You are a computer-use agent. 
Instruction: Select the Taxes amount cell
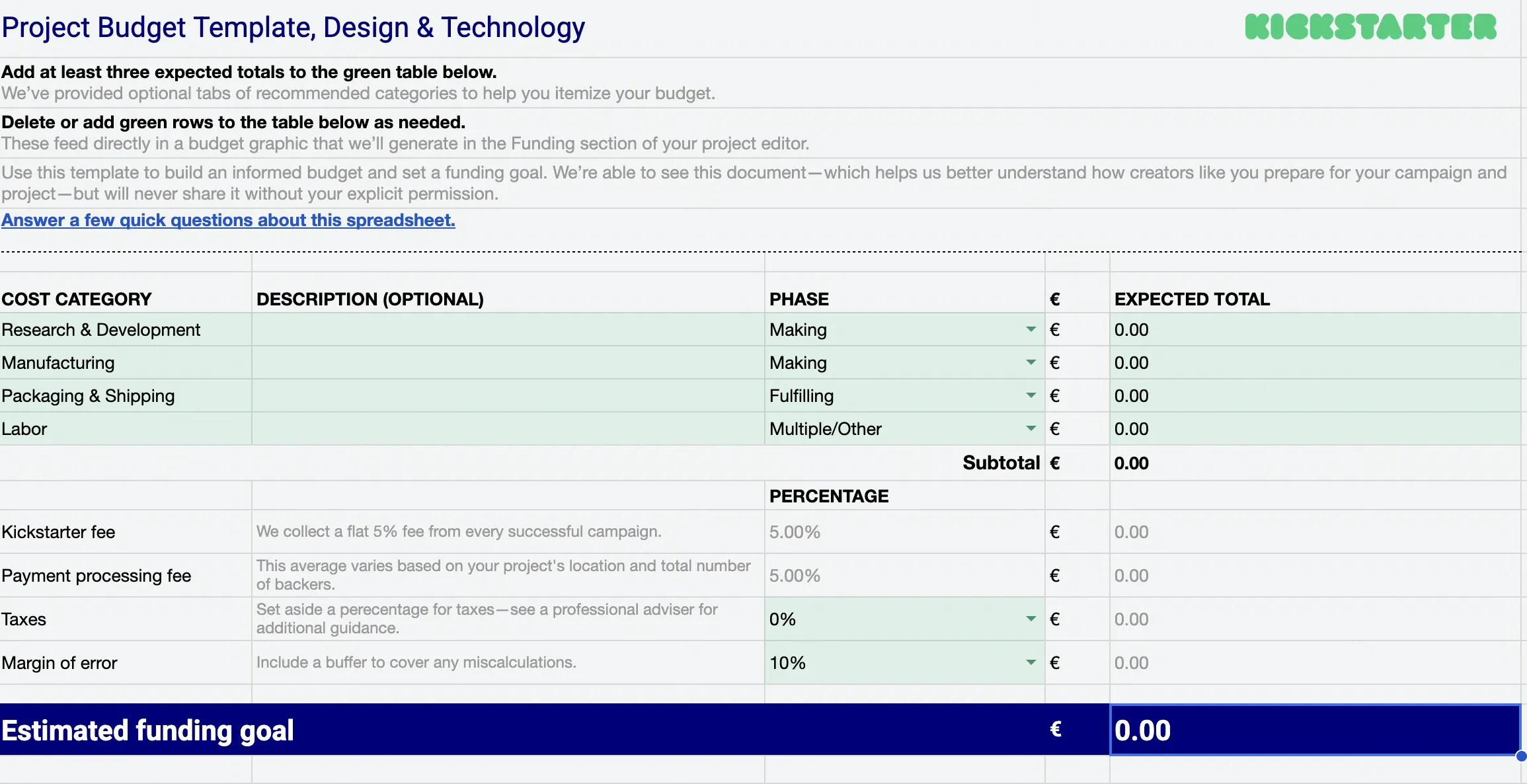coord(1315,619)
